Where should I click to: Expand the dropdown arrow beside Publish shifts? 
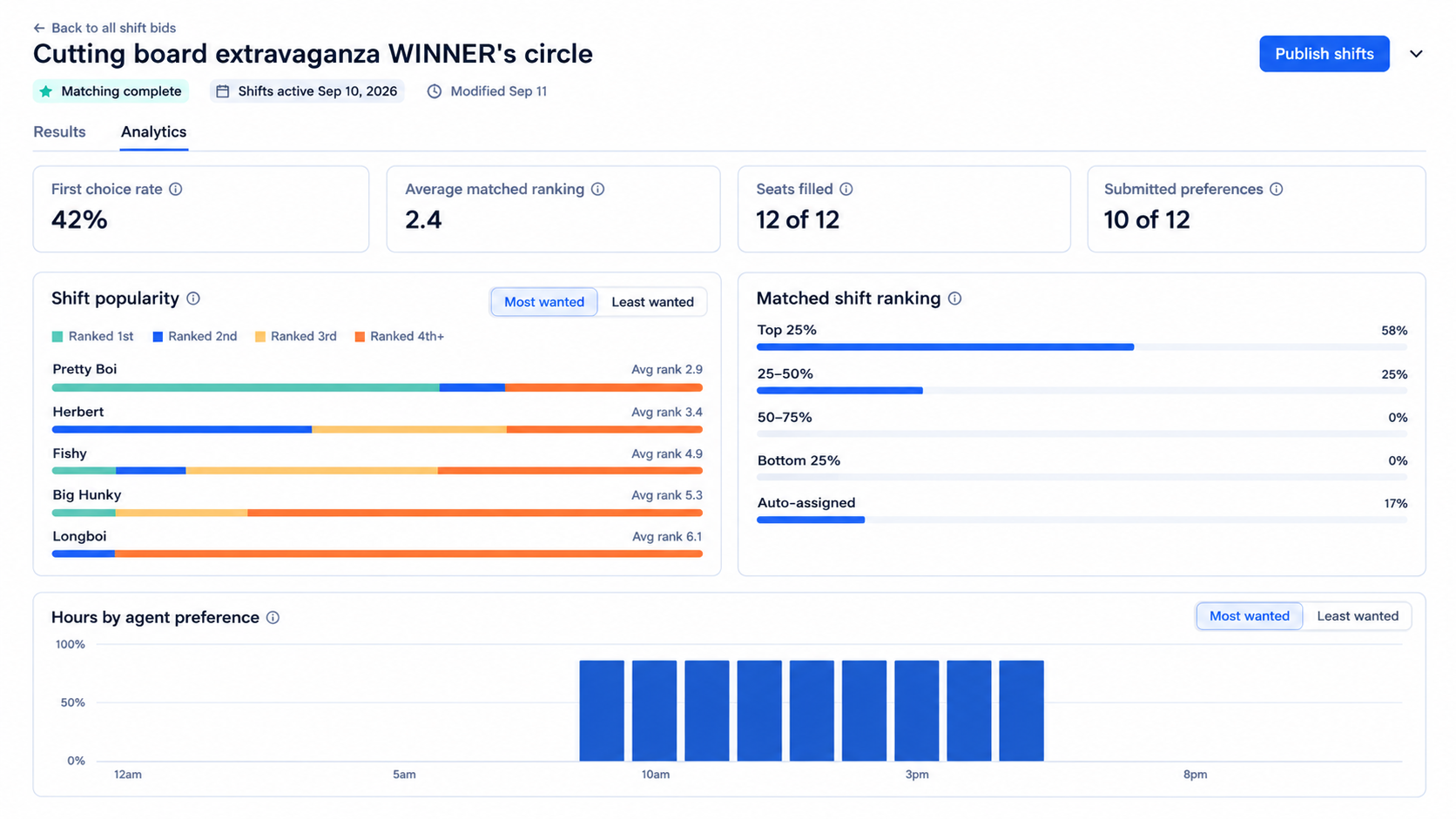tap(1417, 54)
